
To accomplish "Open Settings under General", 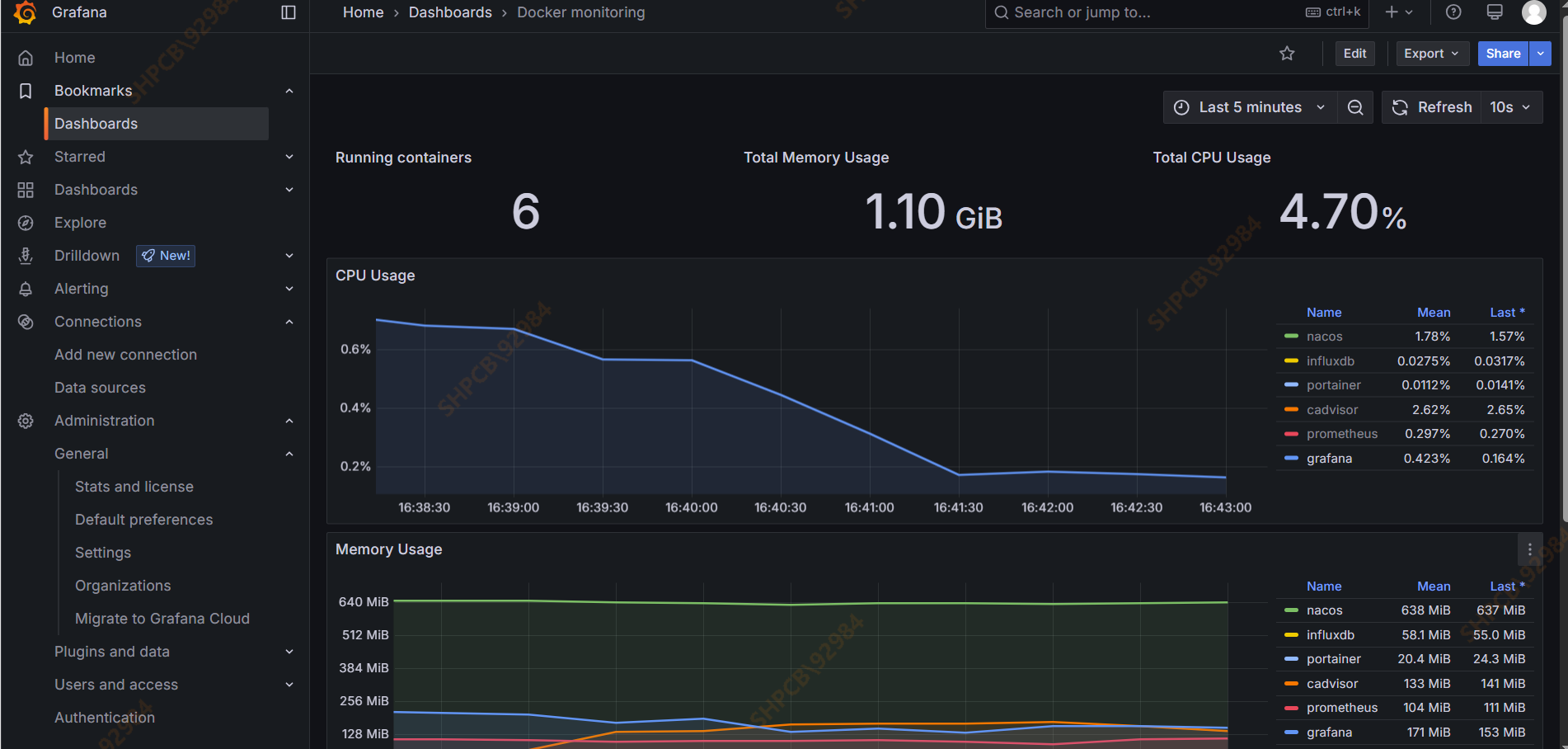I will tap(103, 553).
